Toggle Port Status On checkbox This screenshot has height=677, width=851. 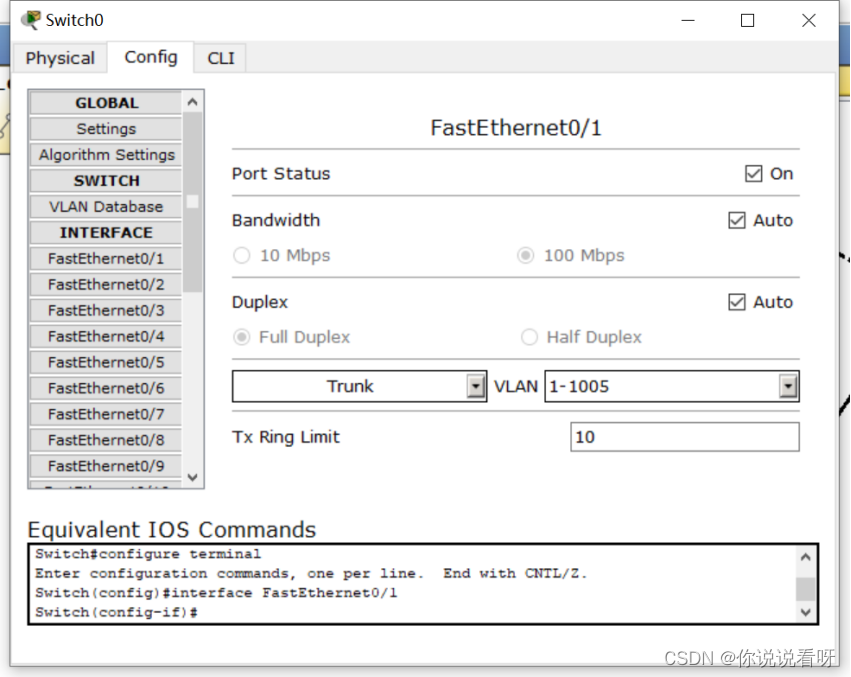tap(753, 174)
